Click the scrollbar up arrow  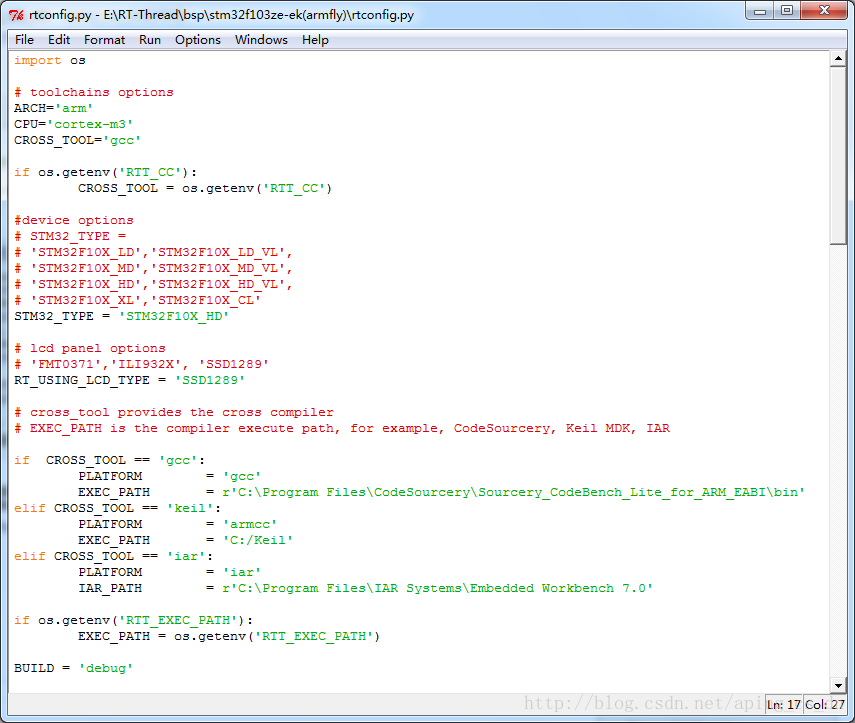[x=838, y=58]
